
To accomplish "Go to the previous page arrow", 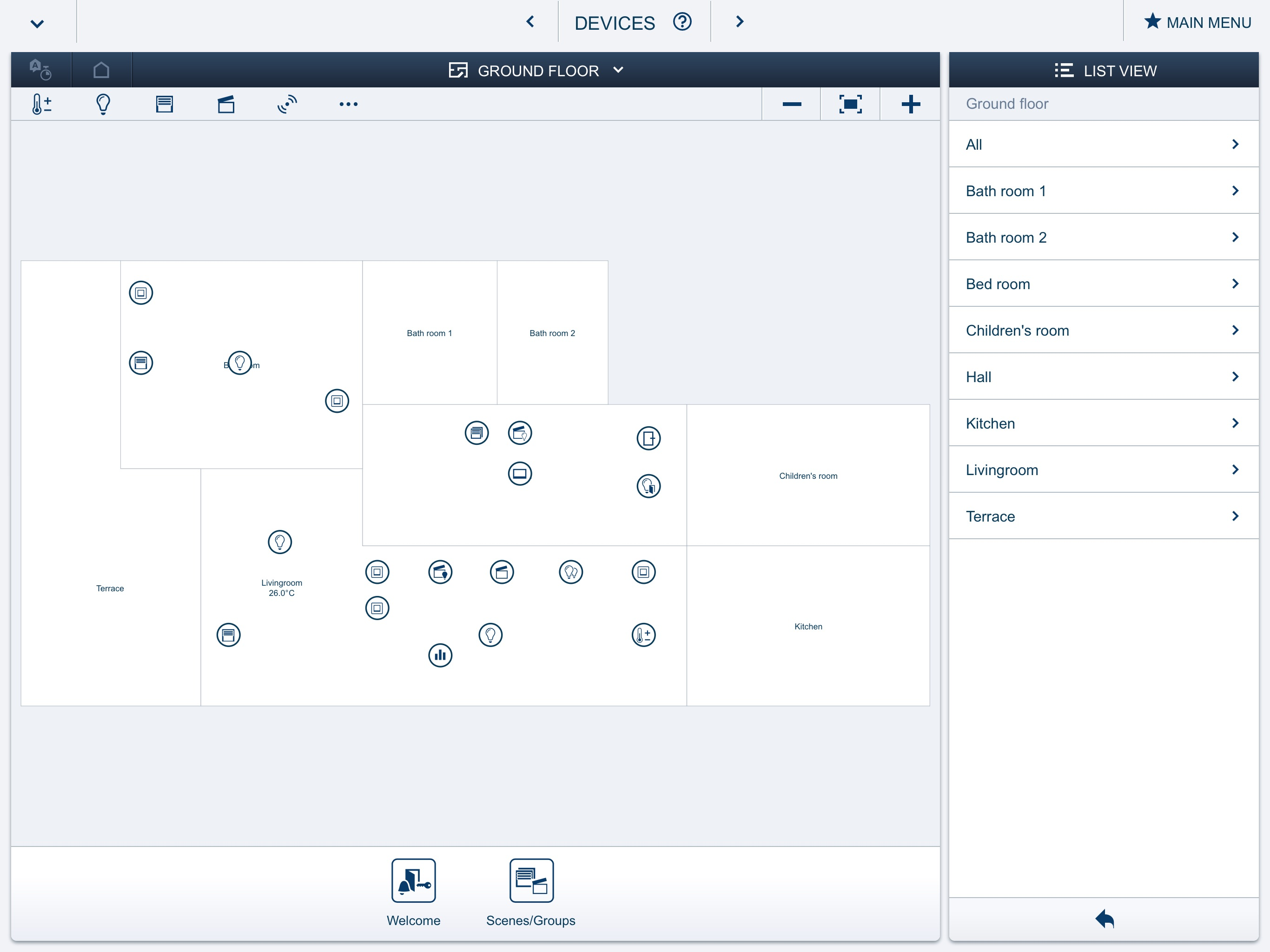I will click(x=530, y=22).
